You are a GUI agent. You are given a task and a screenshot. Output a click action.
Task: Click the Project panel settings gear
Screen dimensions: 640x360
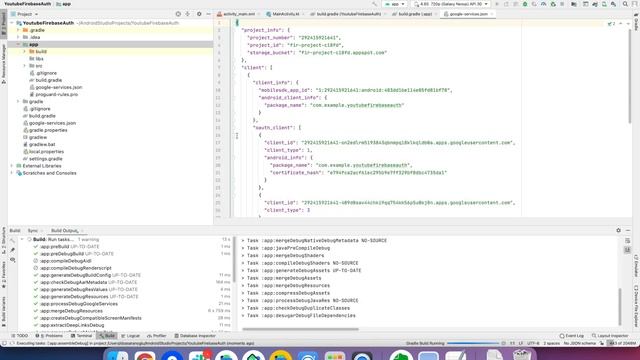coord(199,14)
